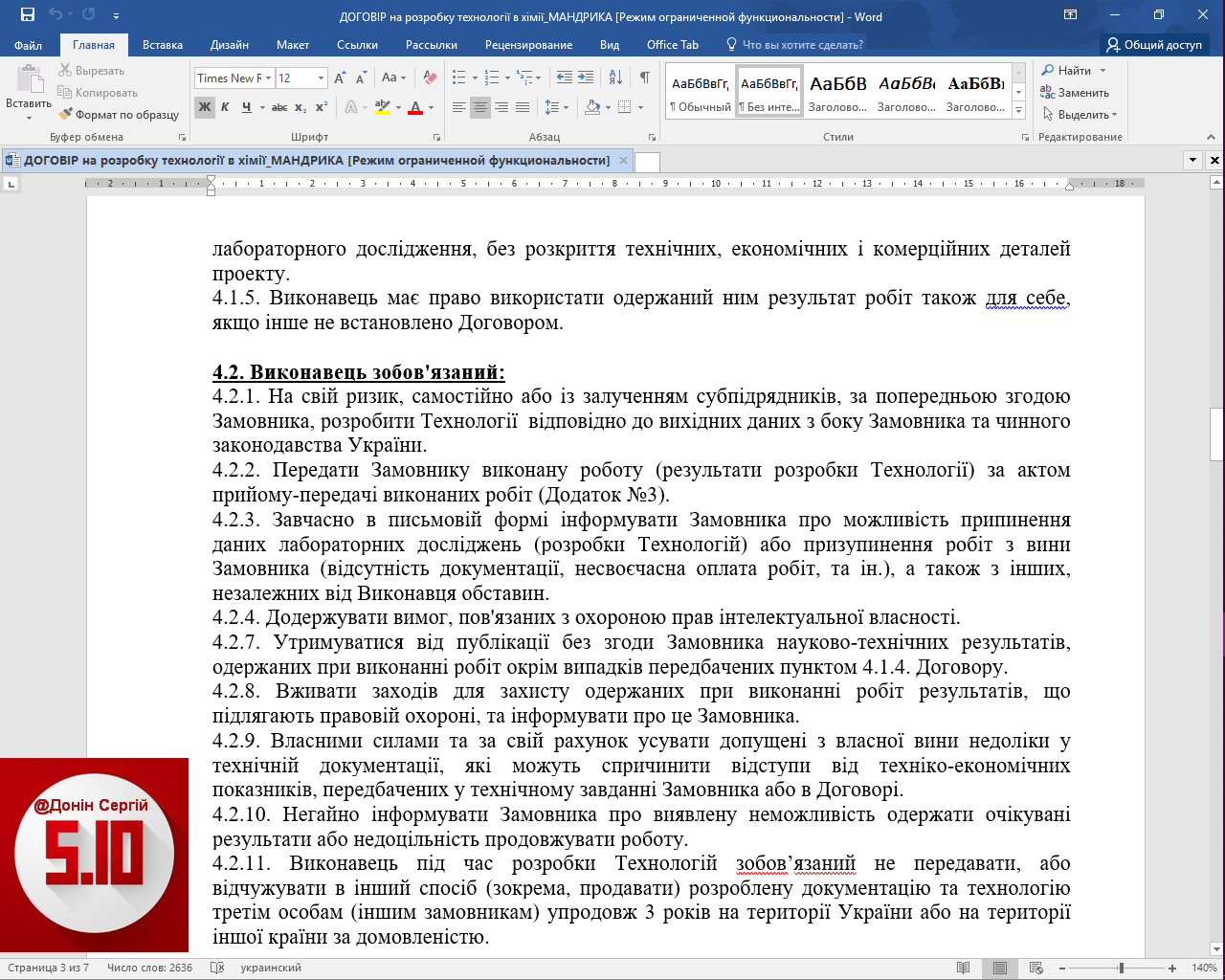Clear all formatting with the eraser icon

pyautogui.click(x=430, y=78)
